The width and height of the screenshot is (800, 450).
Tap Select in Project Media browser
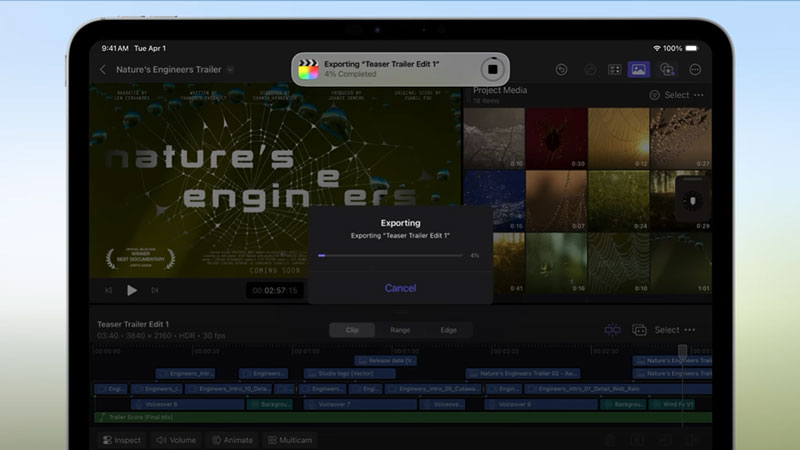point(677,95)
